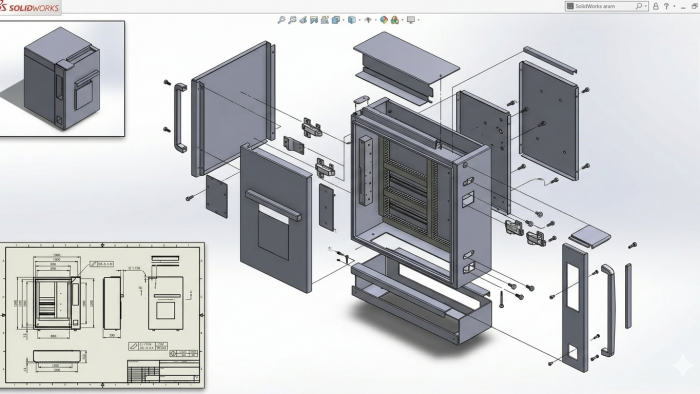Expand the Display Style dropdown arrow
The width and height of the screenshot is (700, 394).
359,20
